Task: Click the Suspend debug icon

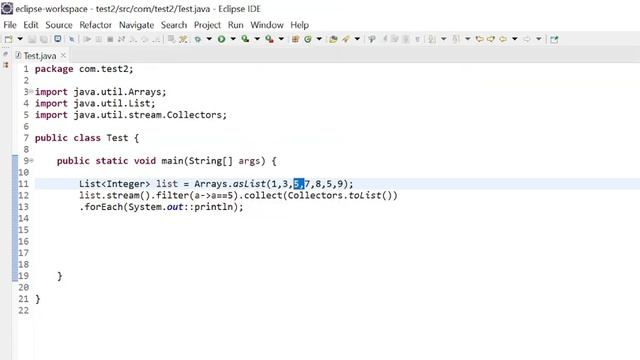Action: pos(98,39)
